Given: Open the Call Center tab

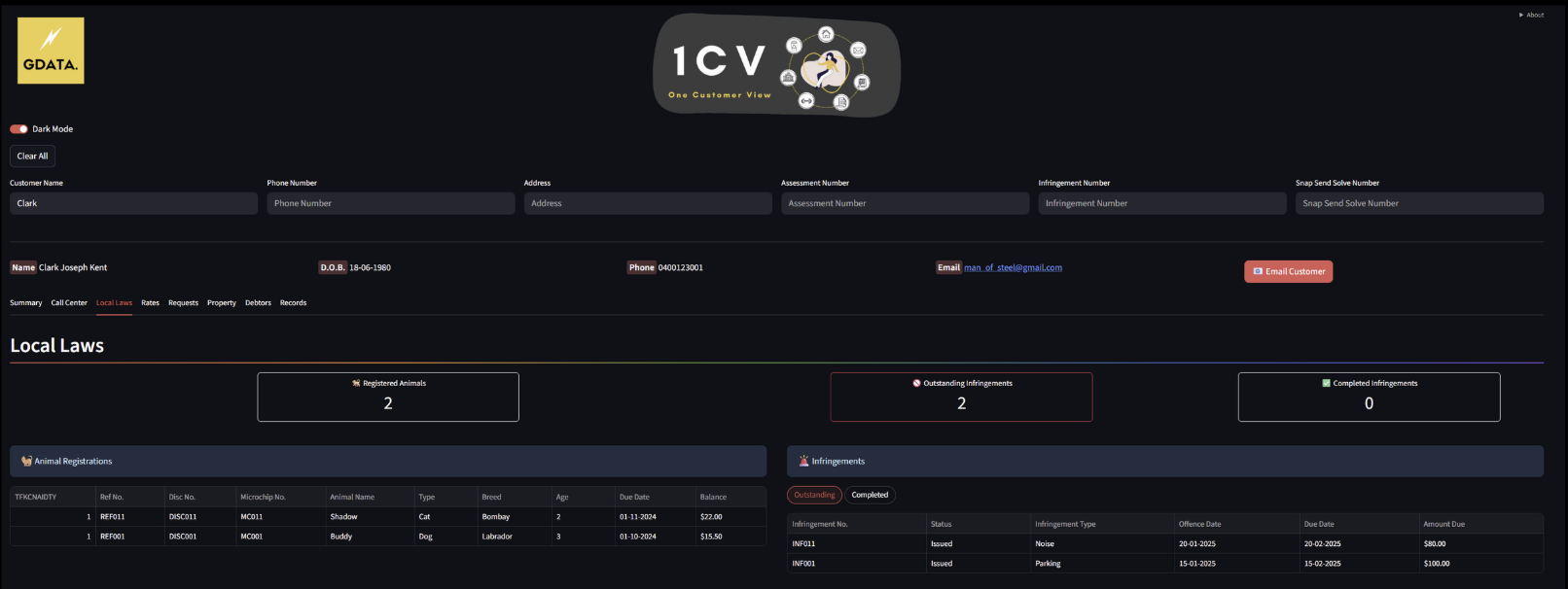Looking at the screenshot, I should tap(69, 302).
